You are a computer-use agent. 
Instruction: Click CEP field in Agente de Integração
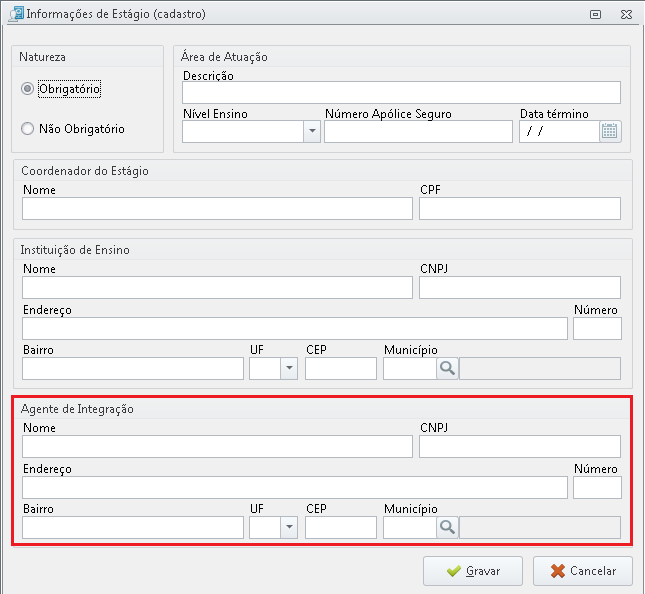[x=341, y=527]
